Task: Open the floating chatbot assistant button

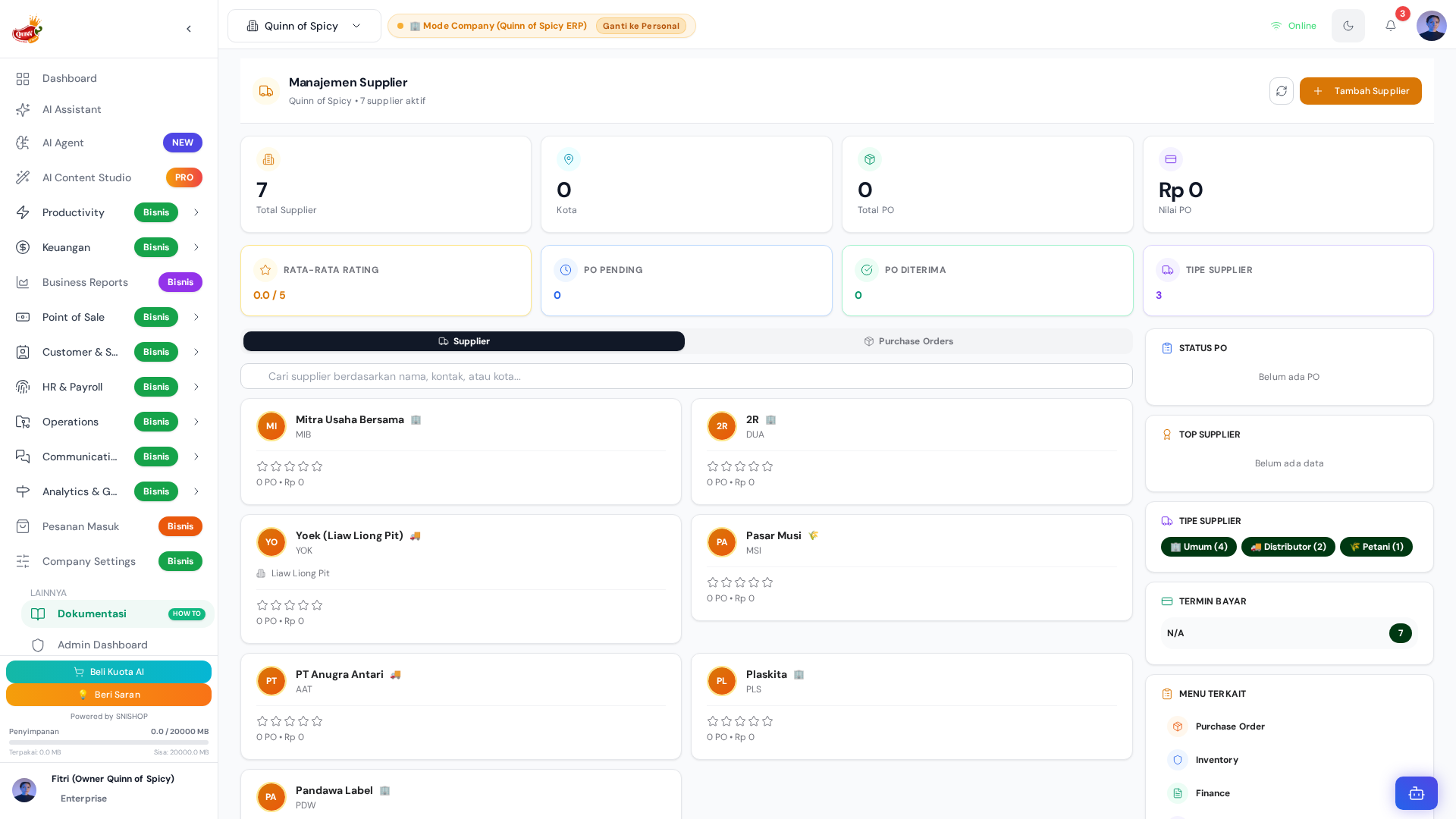Action: (x=1417, y=793)
